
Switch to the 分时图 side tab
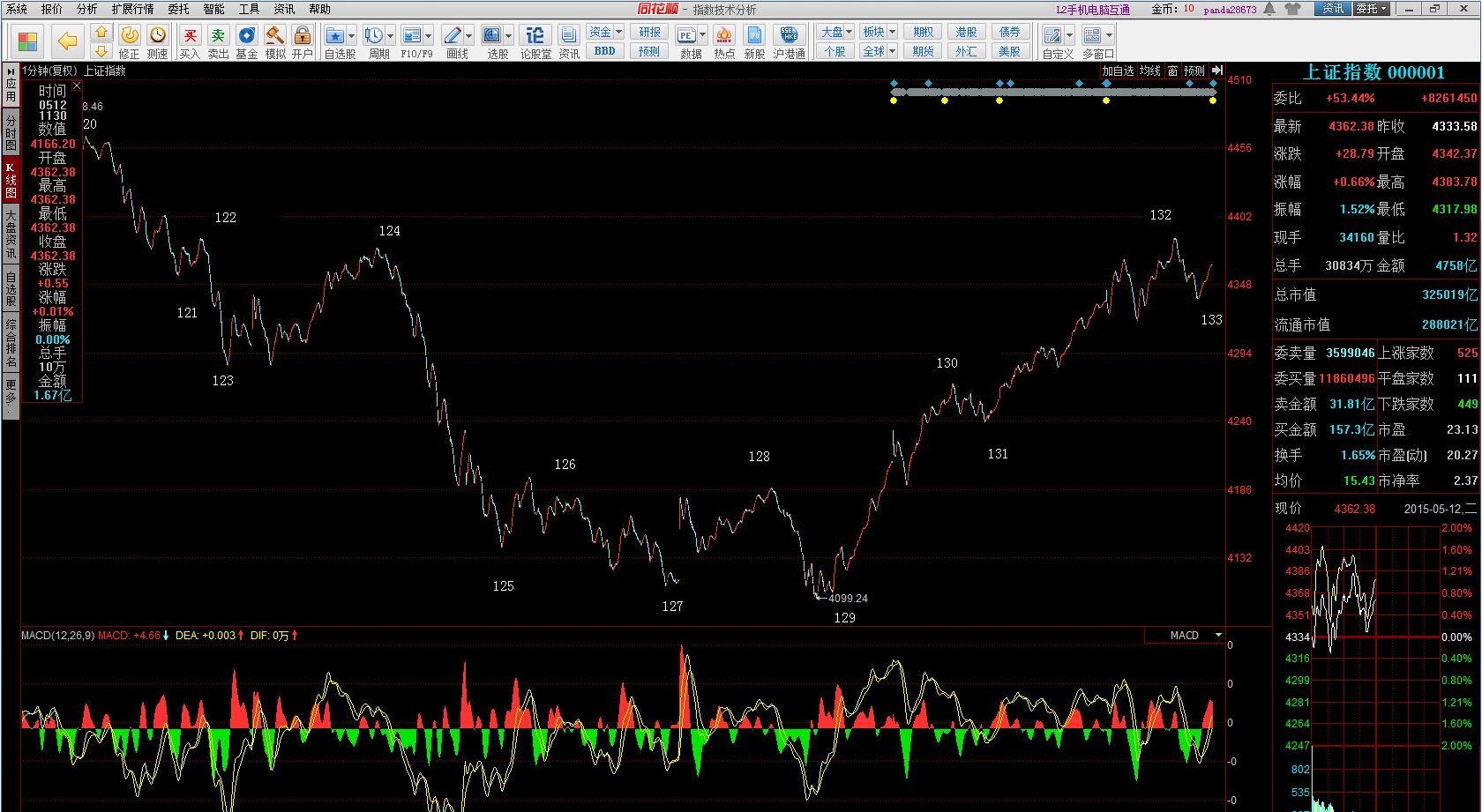click(11, 132)
